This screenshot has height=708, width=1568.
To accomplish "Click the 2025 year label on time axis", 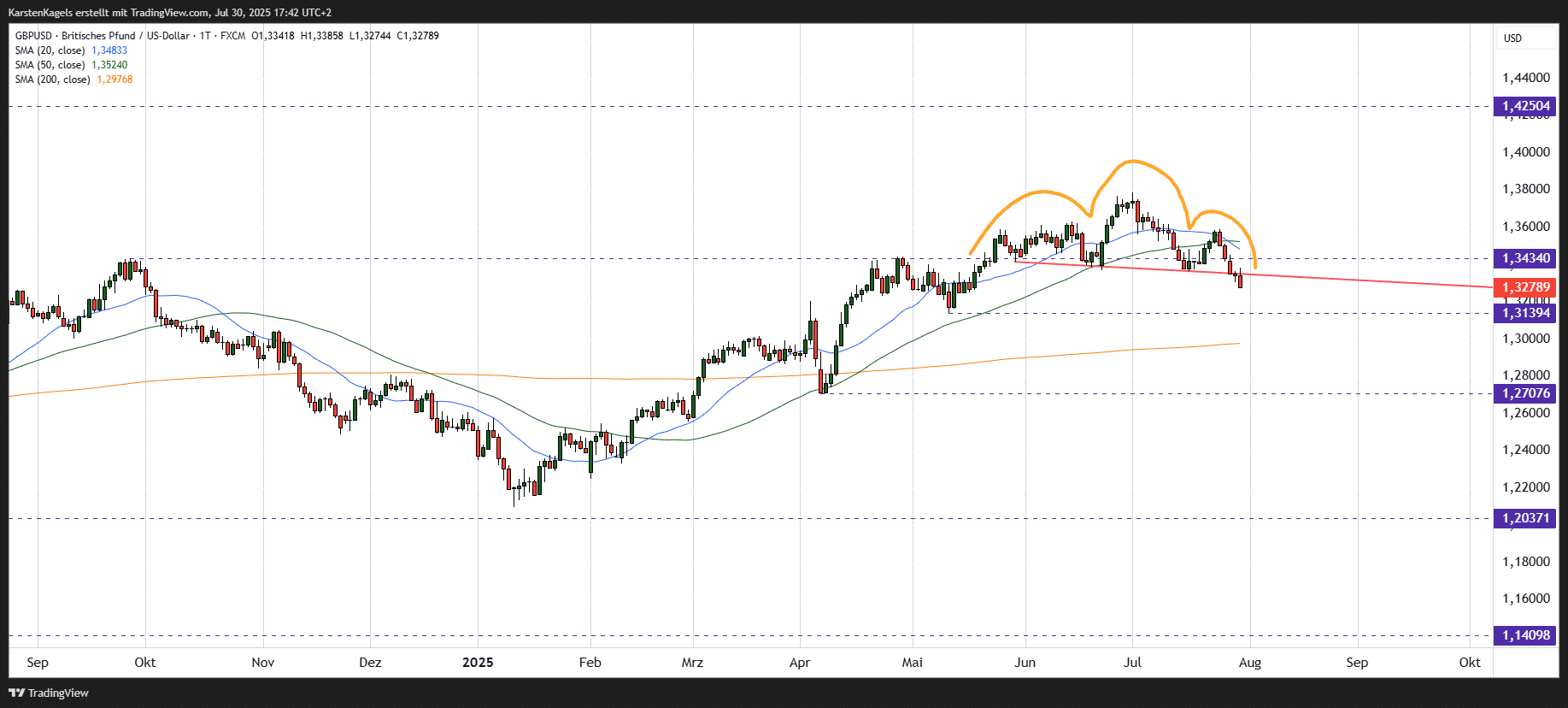I will pos(478,662).
